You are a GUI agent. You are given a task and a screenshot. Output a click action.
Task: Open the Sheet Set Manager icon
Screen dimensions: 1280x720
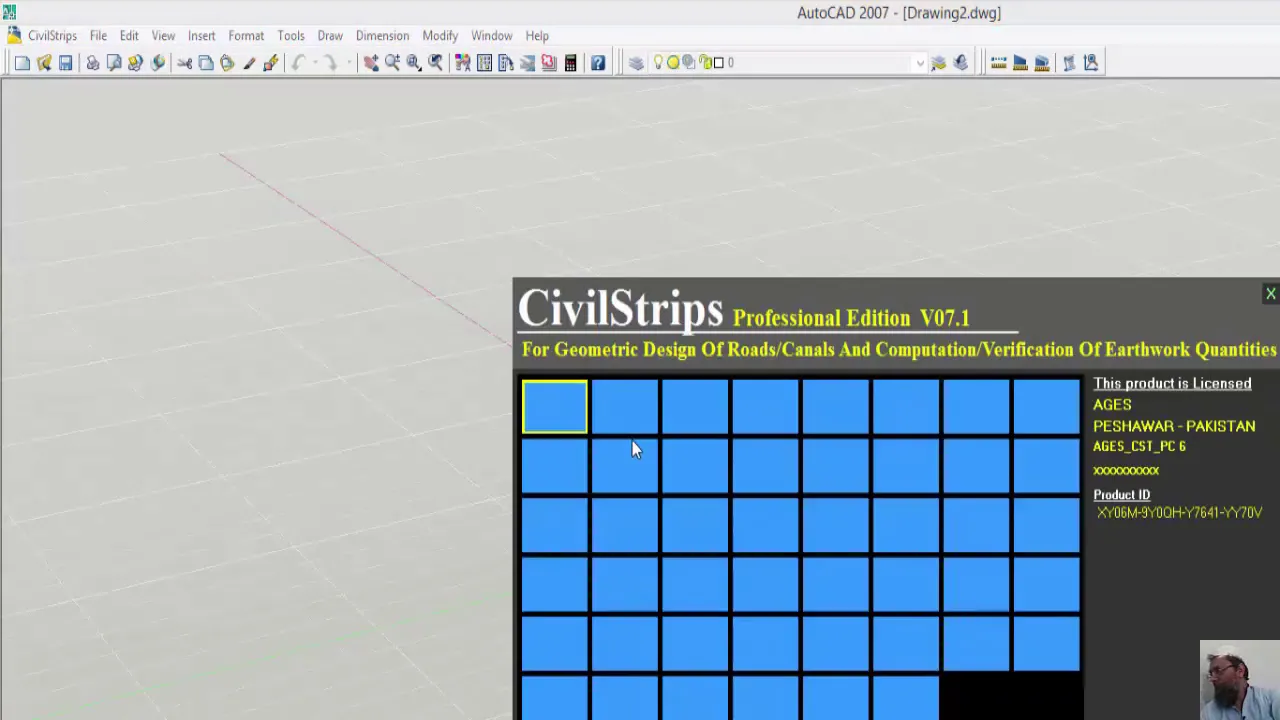tap(527, 63)
